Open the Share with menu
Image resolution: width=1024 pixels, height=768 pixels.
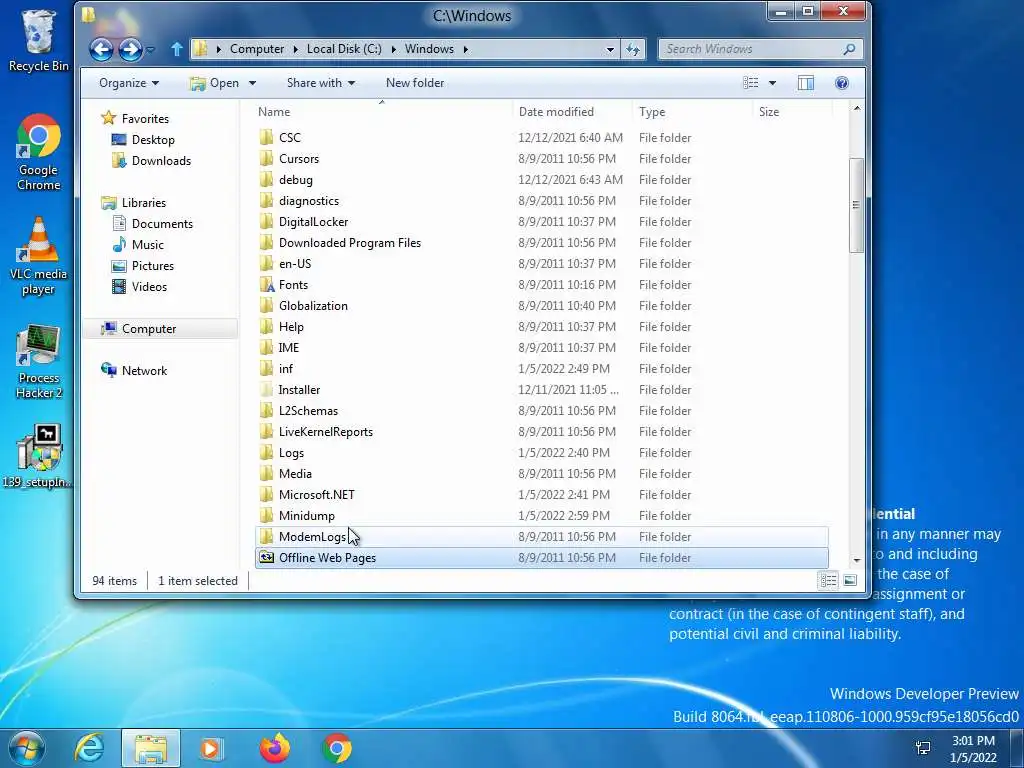pos(321,83)
